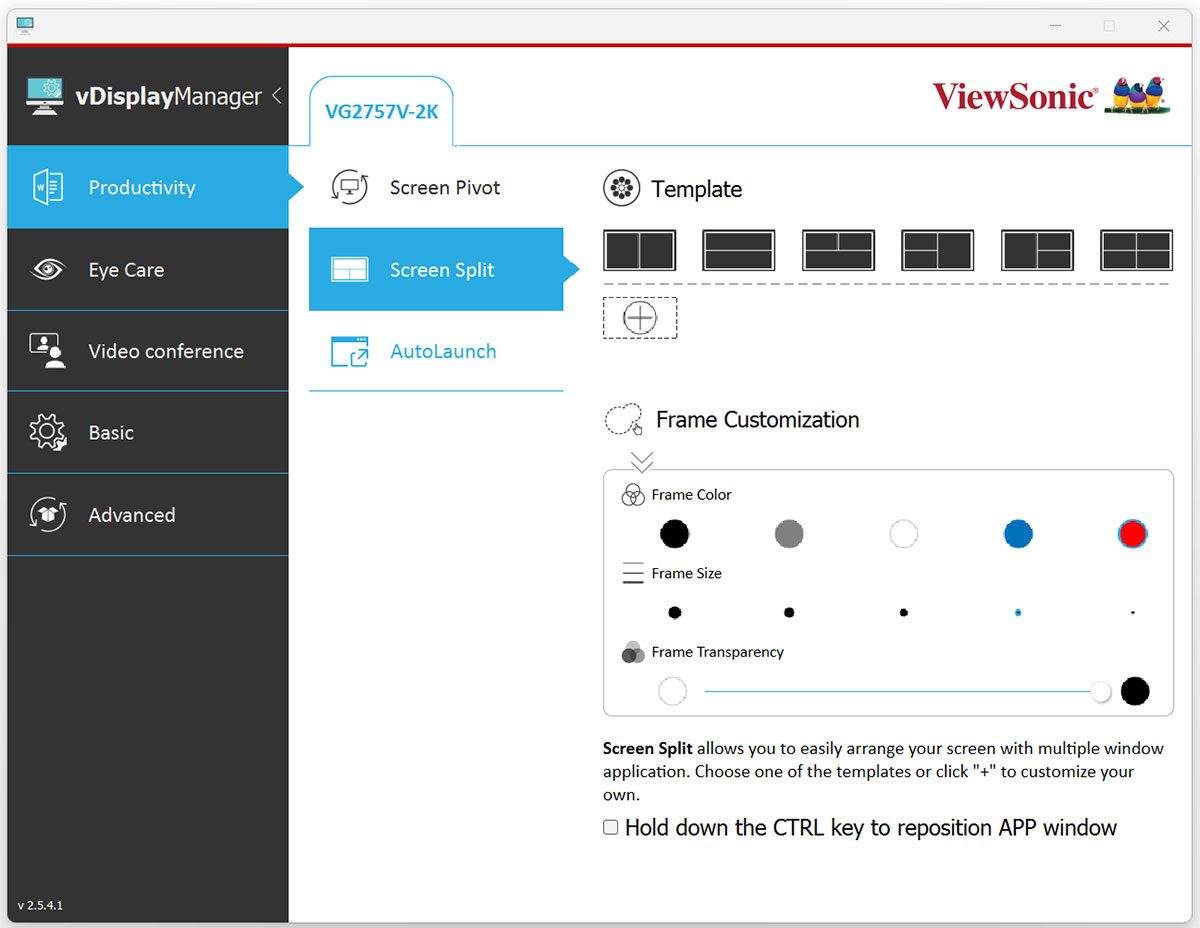The width and height of the screenshot is (1200, 928).
Task: Minimize the vDisplayManager window
Action: [x=1056, y=26]
